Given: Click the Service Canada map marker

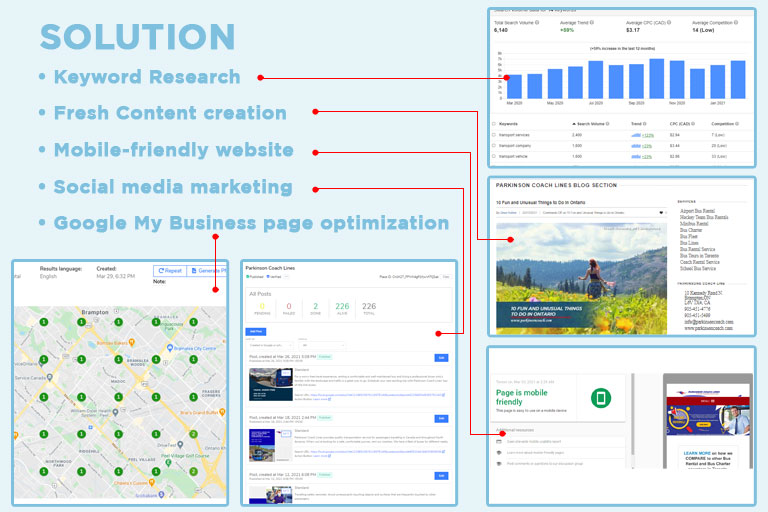Looking at the screenshot, I should coord(49,378).
